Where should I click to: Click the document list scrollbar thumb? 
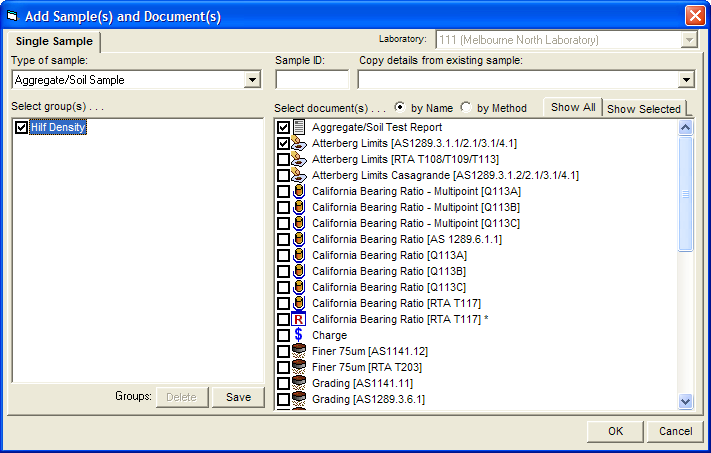click(x=686, y=194)
